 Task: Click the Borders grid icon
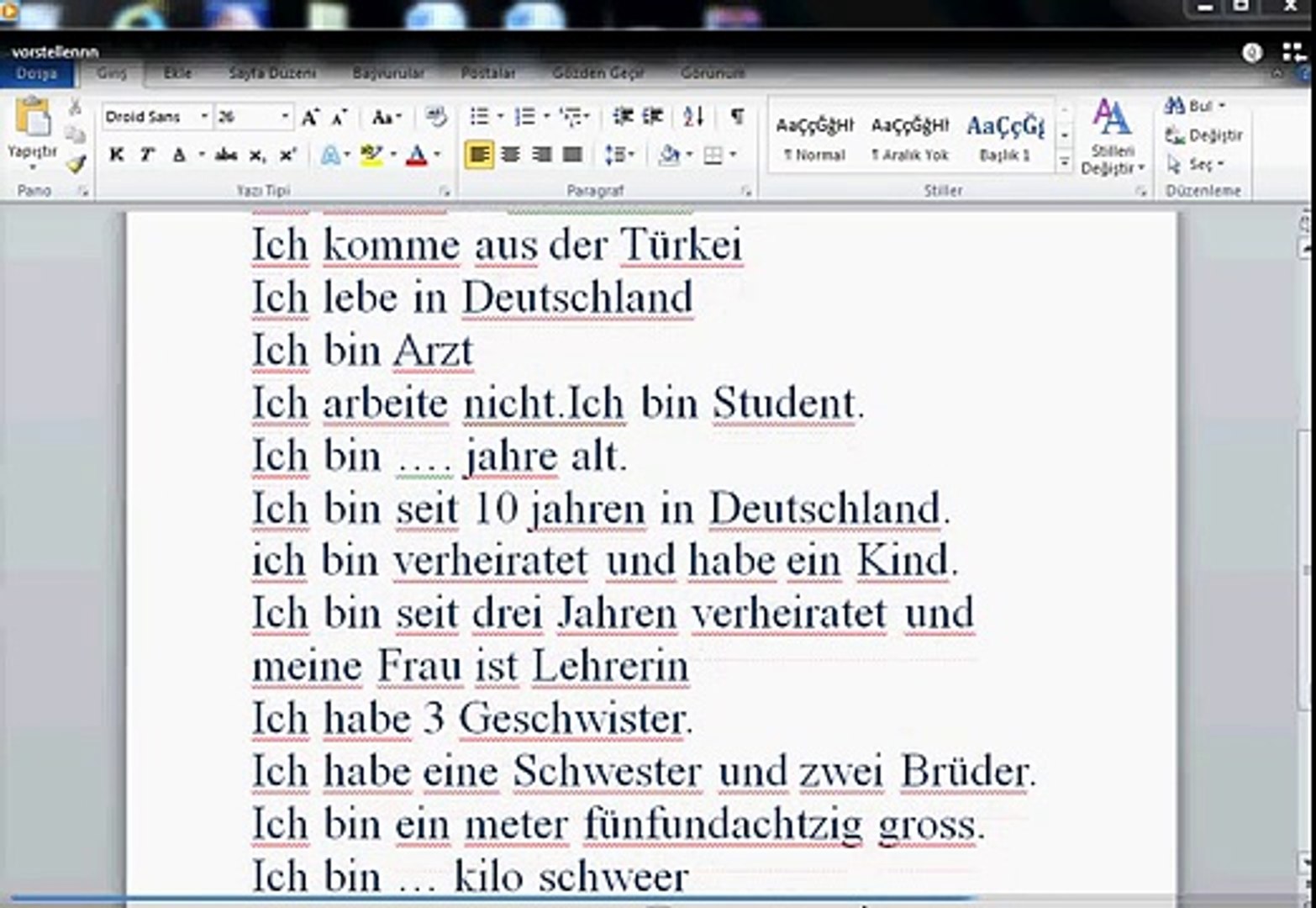click(x=713, y=155)
